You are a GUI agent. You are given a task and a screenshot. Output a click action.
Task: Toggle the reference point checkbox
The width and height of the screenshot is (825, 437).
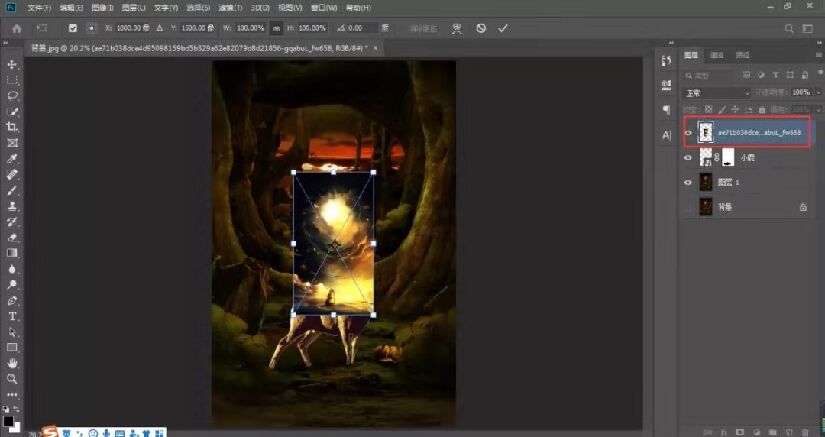tap(73, 28)
